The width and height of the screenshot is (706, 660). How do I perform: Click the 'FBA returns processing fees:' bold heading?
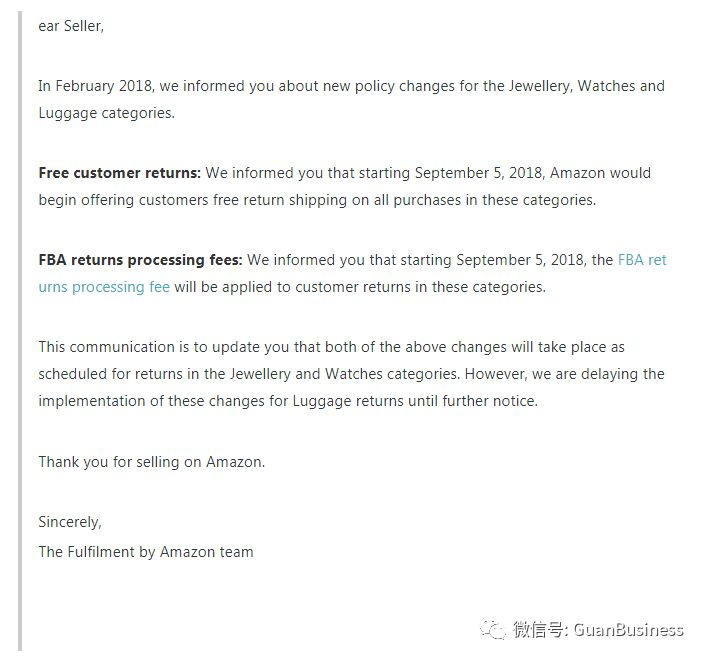click(140, 260)
